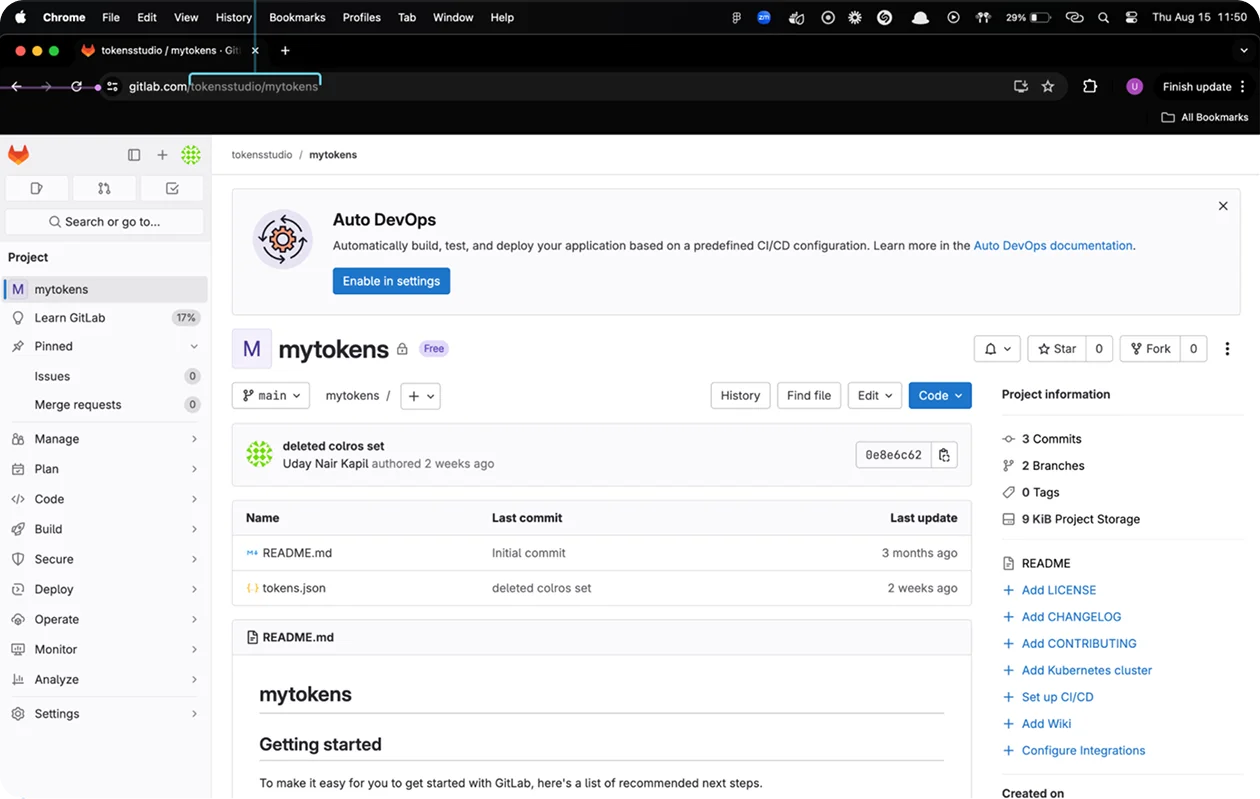Image resolution: width=1260 pixels, height=799 pixels.
Task: Fork the mytokens project
Action: point(1150,349)
